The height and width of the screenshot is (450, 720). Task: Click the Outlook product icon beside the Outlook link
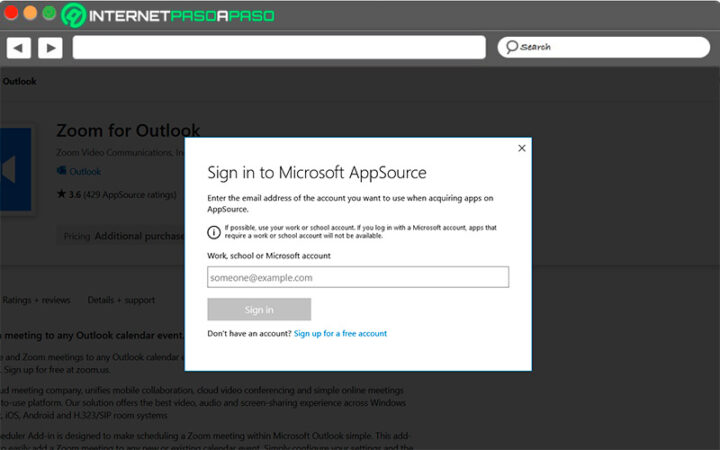61,172
